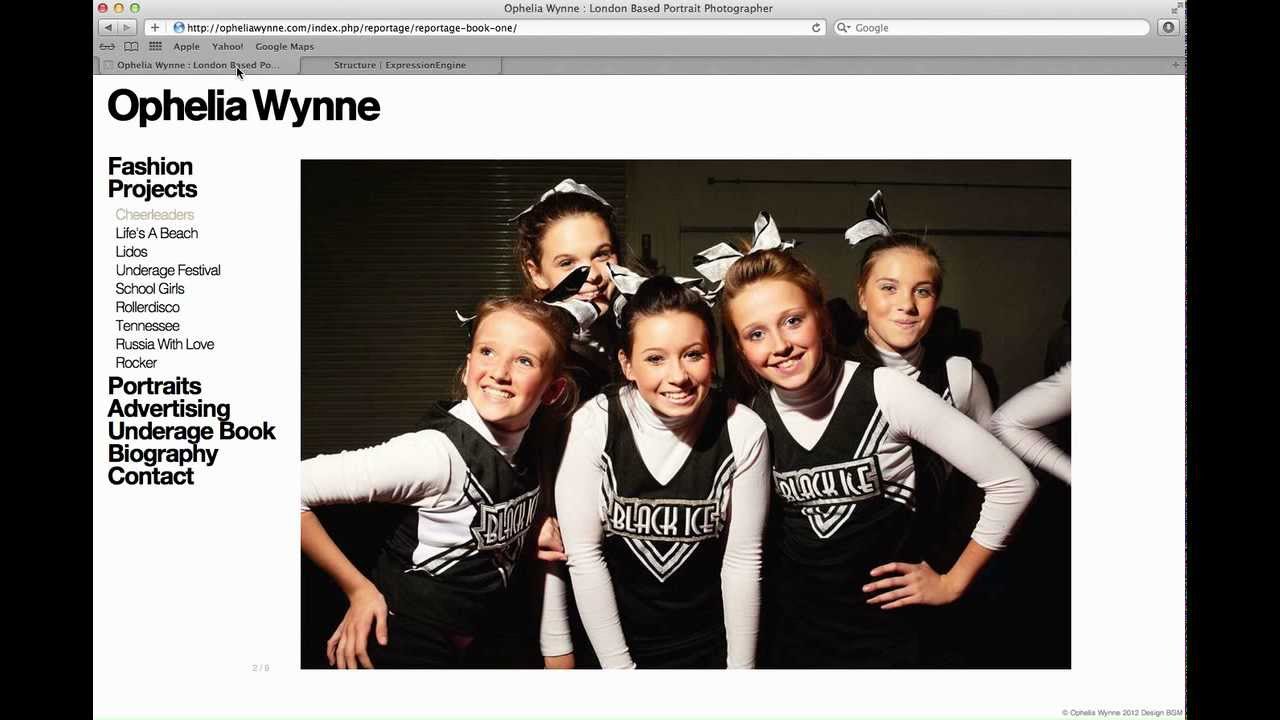Open the Biography page
Viewport: 1280px width, 720px height.
coord(162,454)
